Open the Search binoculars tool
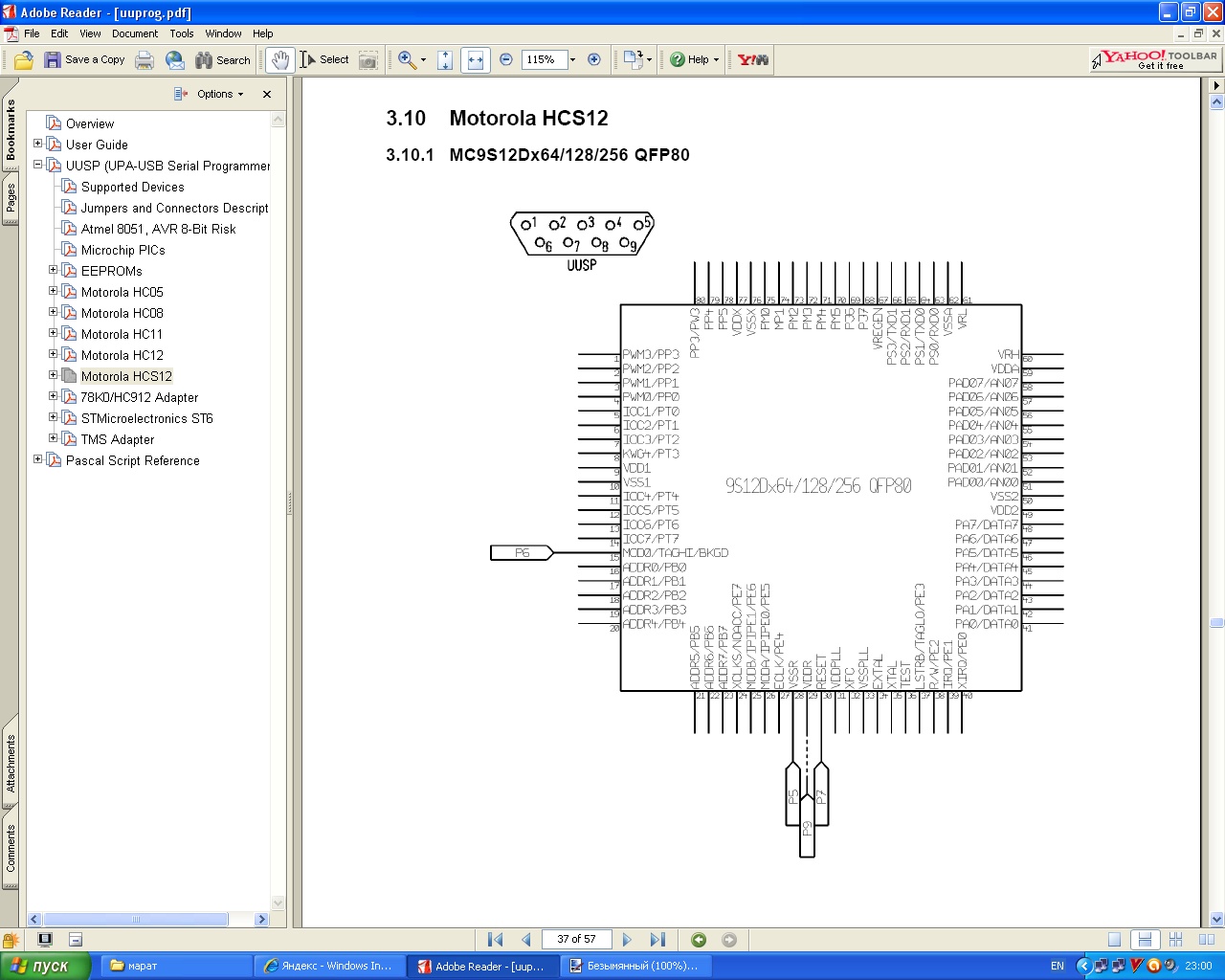The image size is (1225, 980). point(223,60)
